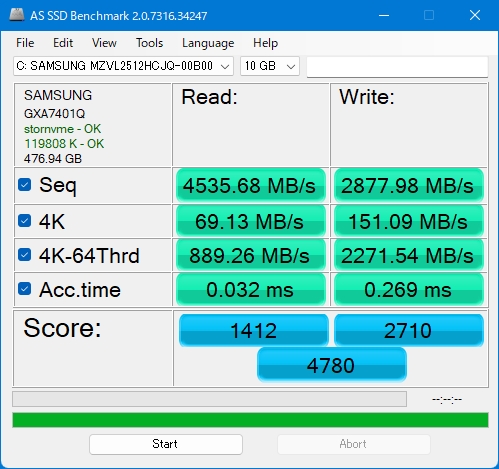Minimize the AS SSD Benchmark window
499x469 pixels.
(x=384, y=15)
